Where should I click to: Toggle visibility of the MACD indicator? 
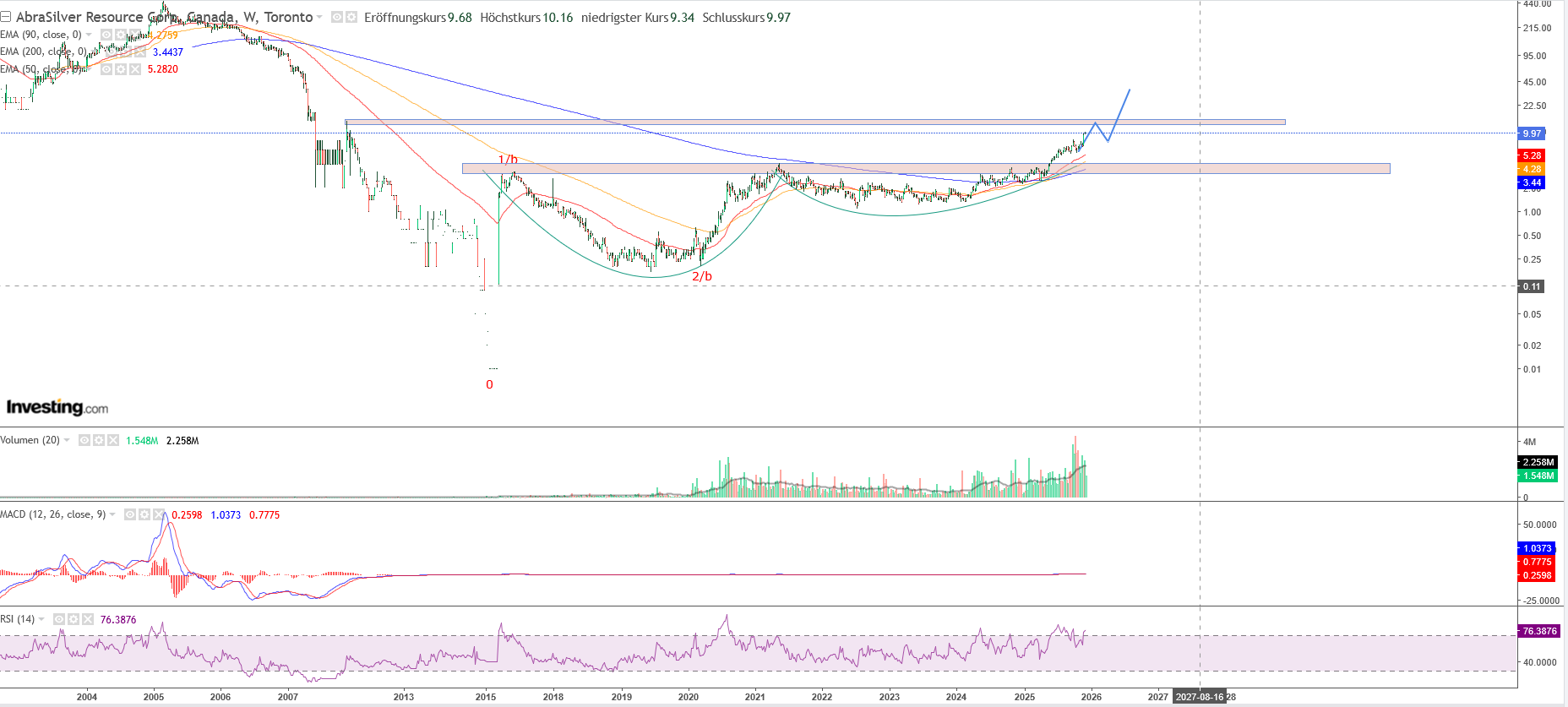pyautogui.click(x=130, y=514)
